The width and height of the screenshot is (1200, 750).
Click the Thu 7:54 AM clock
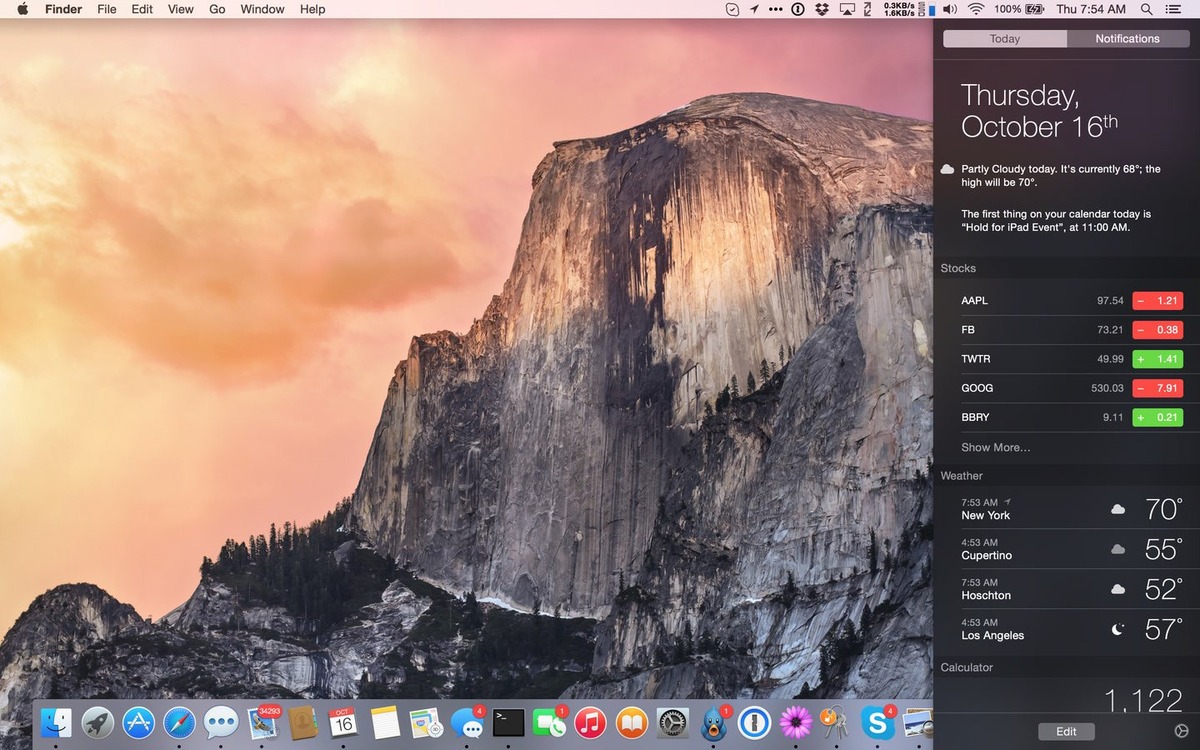point(1091,9)
